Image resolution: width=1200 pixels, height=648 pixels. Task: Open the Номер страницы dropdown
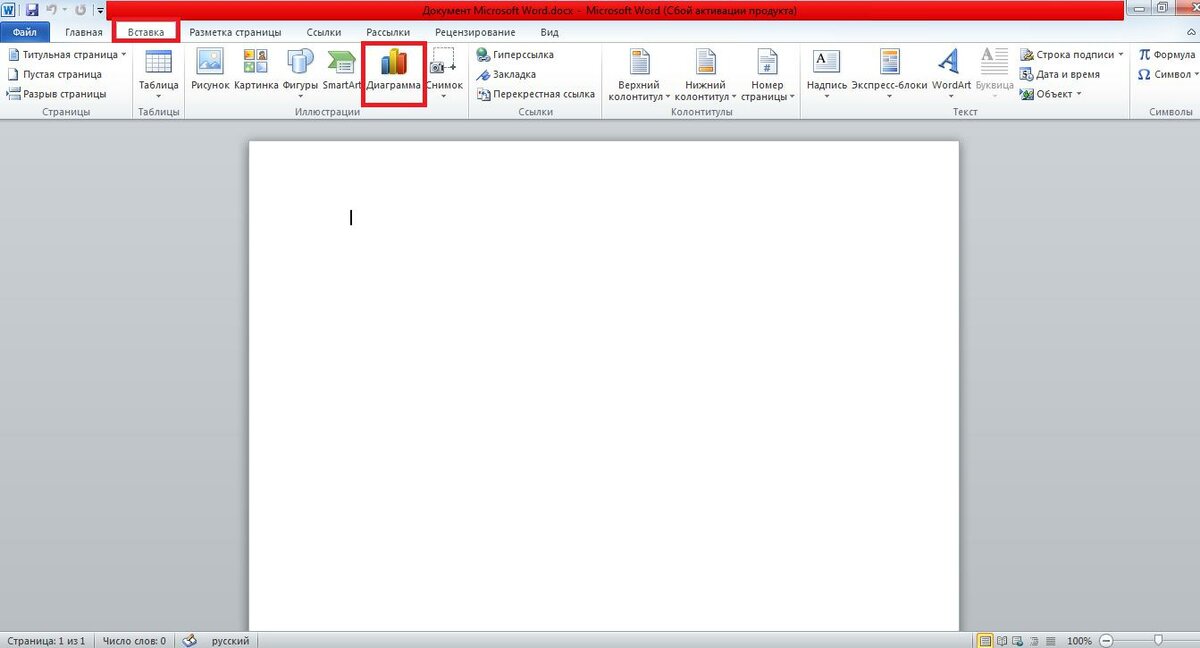click(x=767, y=75)
